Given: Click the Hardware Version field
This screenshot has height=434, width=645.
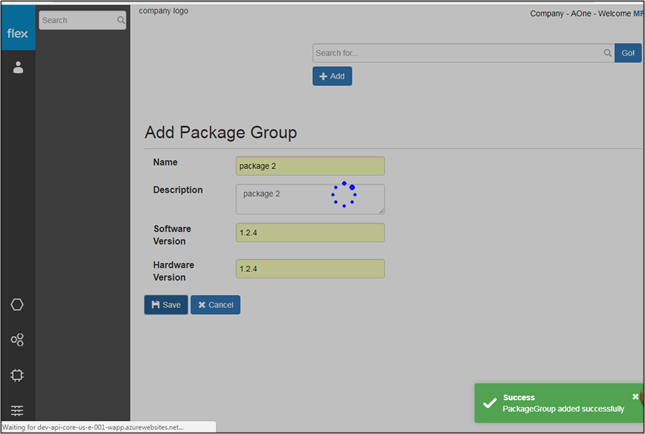Looking at the screenshot, I should pyautogui.click(x=310, y=269).
